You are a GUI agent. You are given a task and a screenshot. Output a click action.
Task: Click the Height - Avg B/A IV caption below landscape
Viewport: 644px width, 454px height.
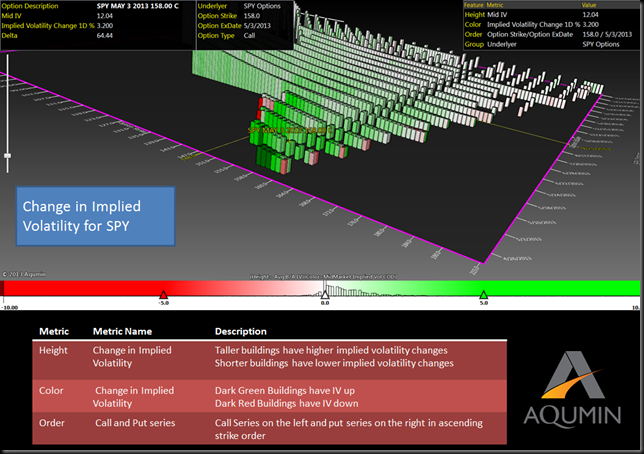(323, 277)
